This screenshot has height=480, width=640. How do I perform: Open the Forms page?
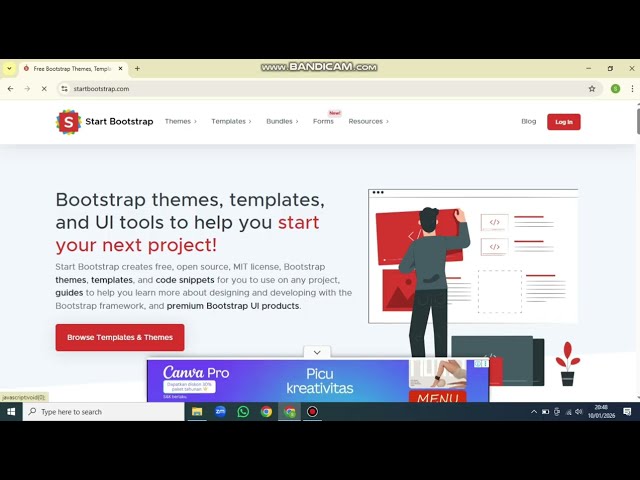[x=323, y=121]
